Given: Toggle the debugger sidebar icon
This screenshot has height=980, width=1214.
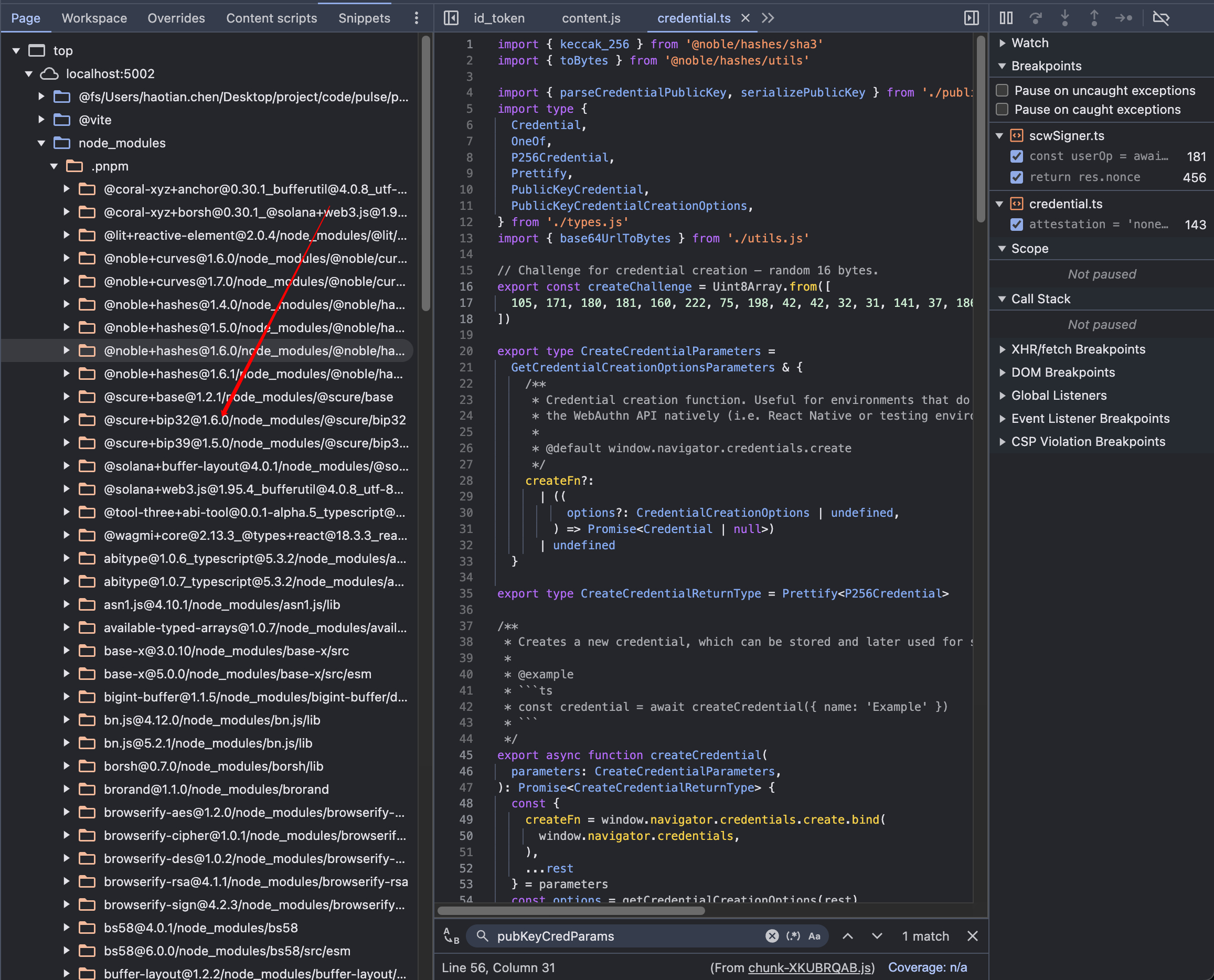Looking at the screenshot, I should pyautogui.click(x=971, y=18).
